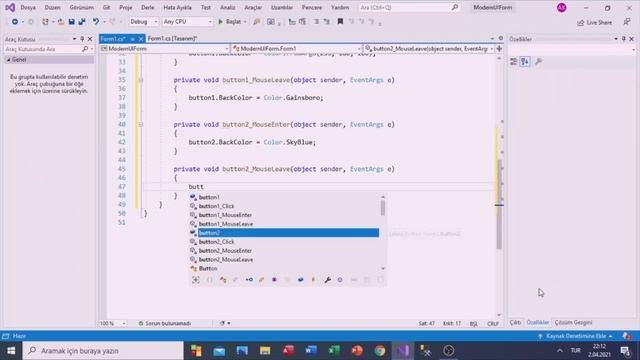Viewport: 640px width, 360px height.
Task: Undo the last edit using toolbar arrow
Action: [96, 22]
